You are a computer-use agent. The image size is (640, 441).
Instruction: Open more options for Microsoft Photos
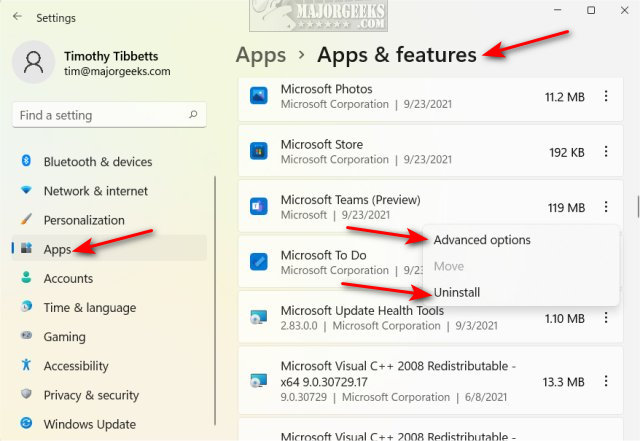605,97
